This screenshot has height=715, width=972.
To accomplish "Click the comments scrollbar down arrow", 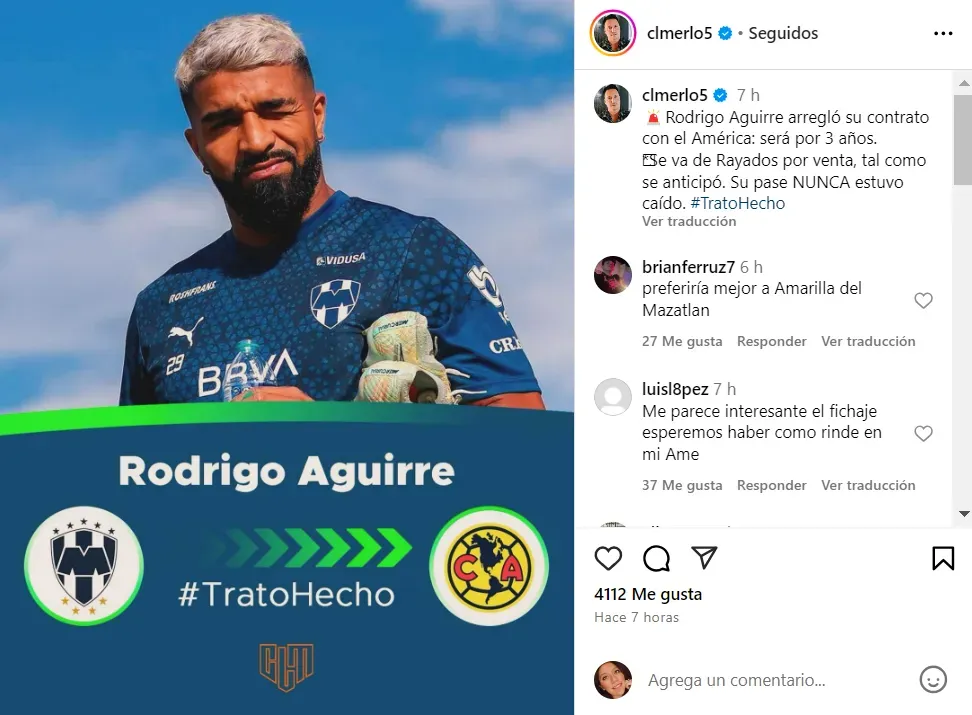I will tap(964, 513).
